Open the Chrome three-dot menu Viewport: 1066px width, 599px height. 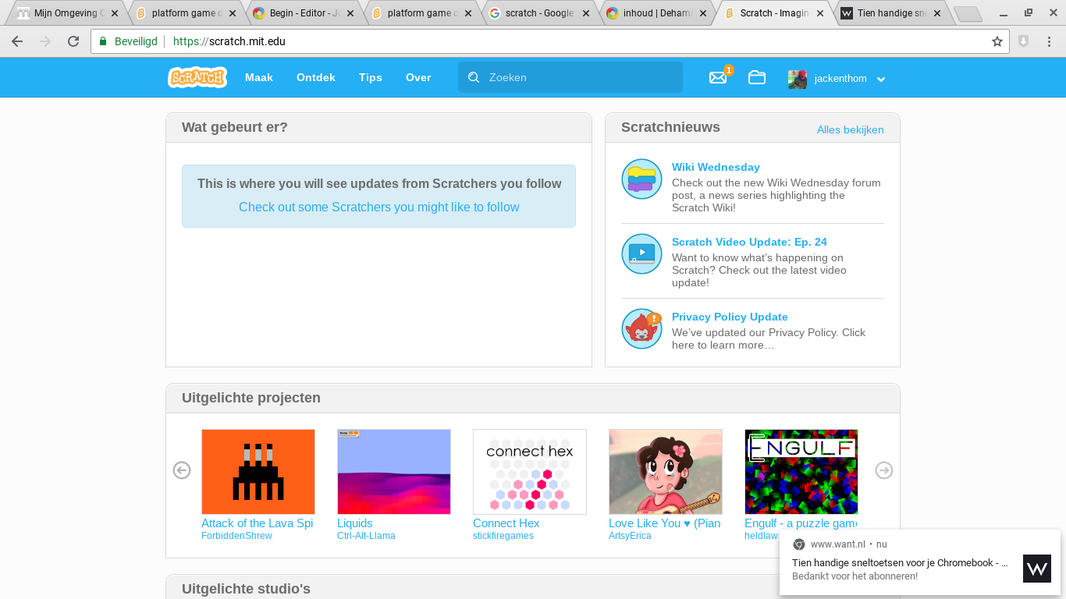[x=1049, y=41]
